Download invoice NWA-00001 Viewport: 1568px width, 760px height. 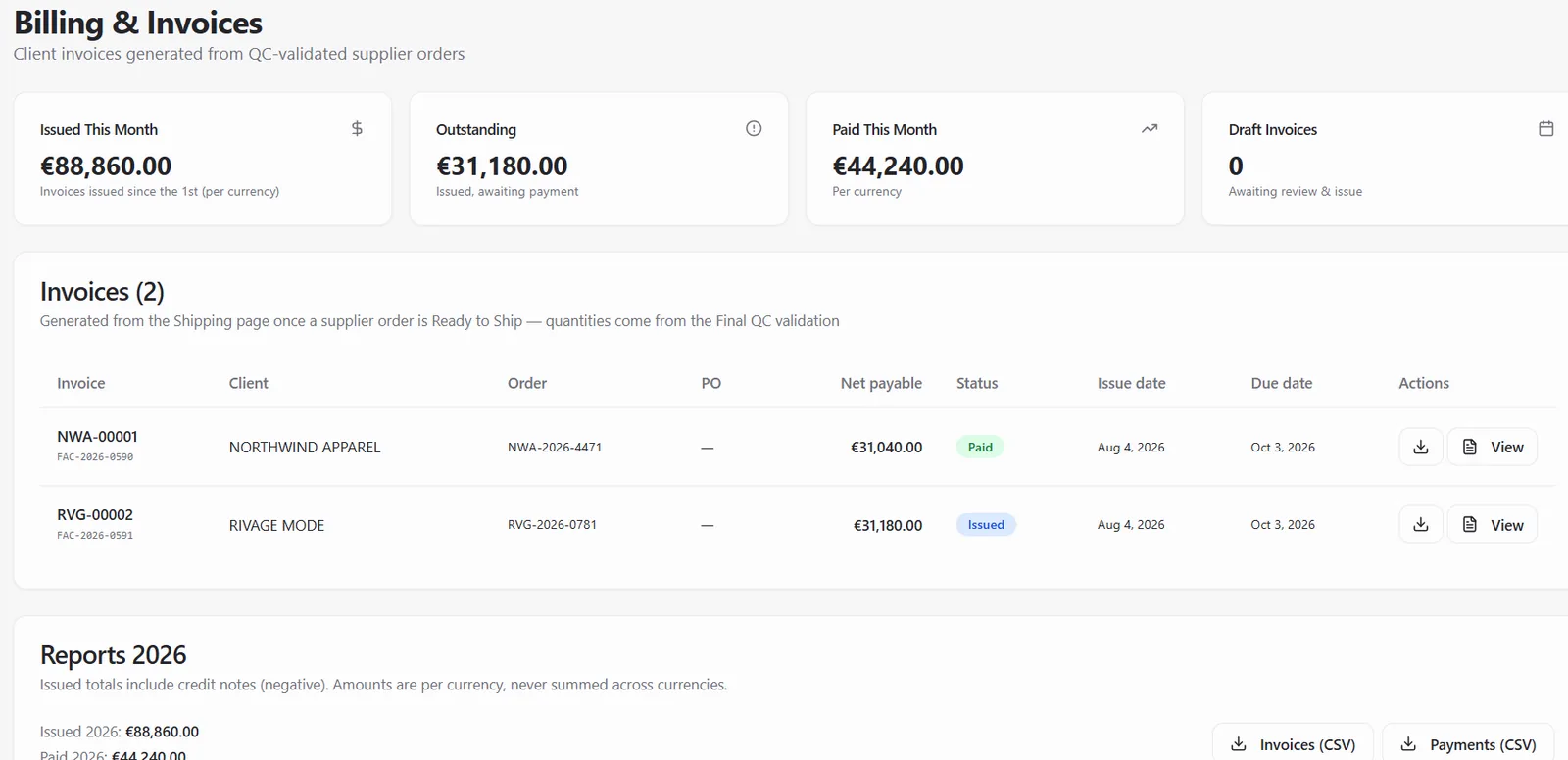click(x=1421, y=447)
